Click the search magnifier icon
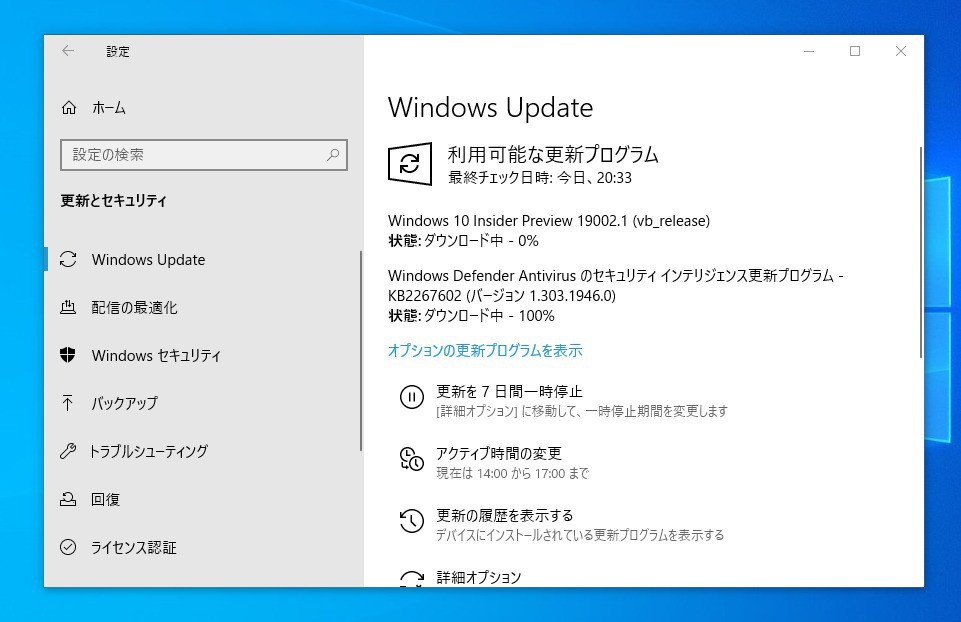This screenshot has width=961, height=622. [333, 154]
